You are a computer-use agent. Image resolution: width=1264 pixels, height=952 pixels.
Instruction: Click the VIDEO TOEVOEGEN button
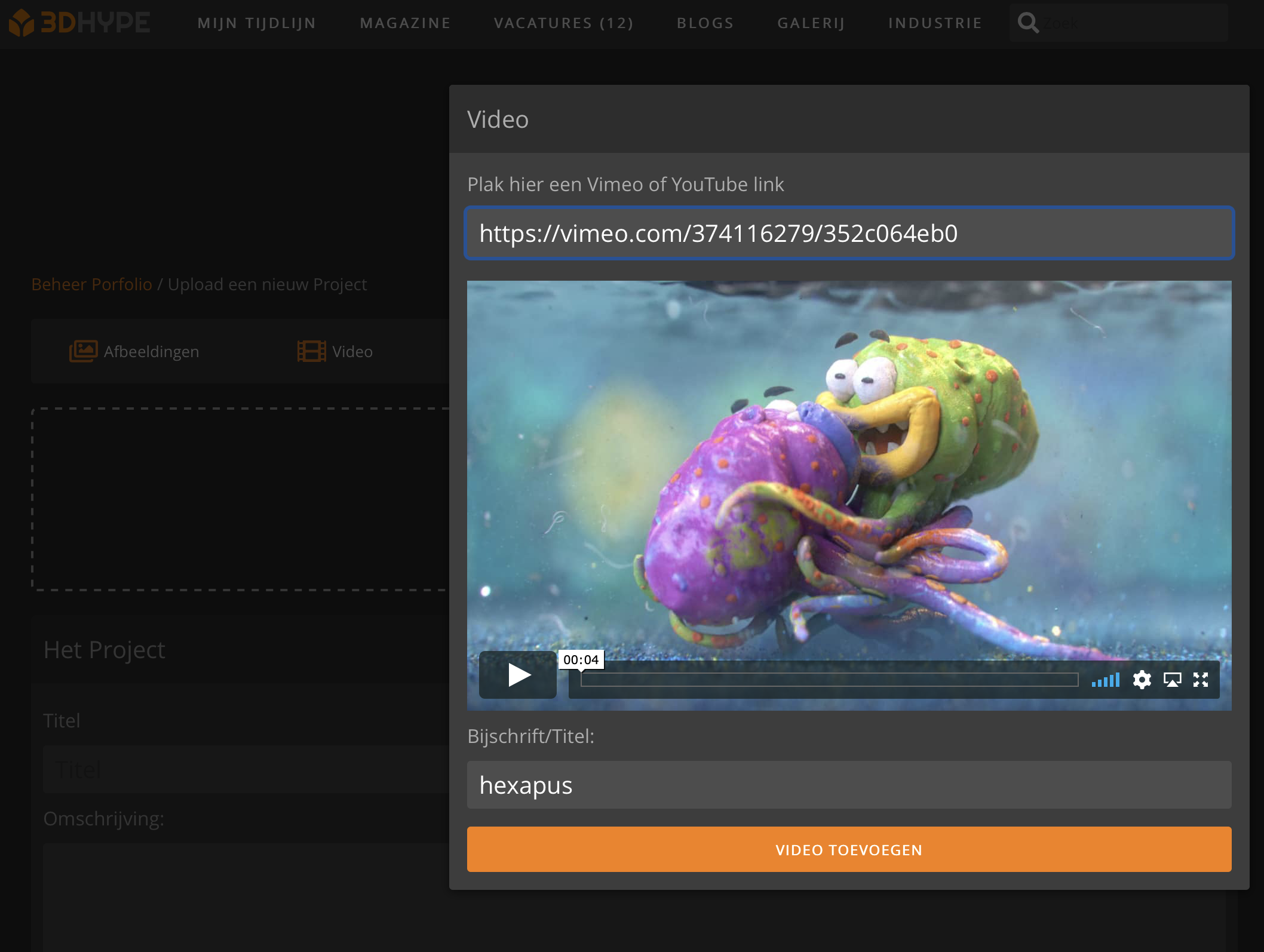pos(849,849)
